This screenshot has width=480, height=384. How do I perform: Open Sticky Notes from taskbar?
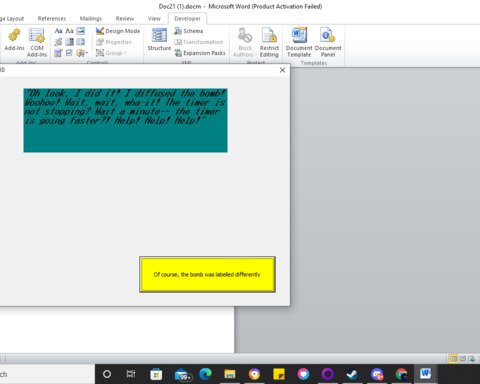click(279, 374)
